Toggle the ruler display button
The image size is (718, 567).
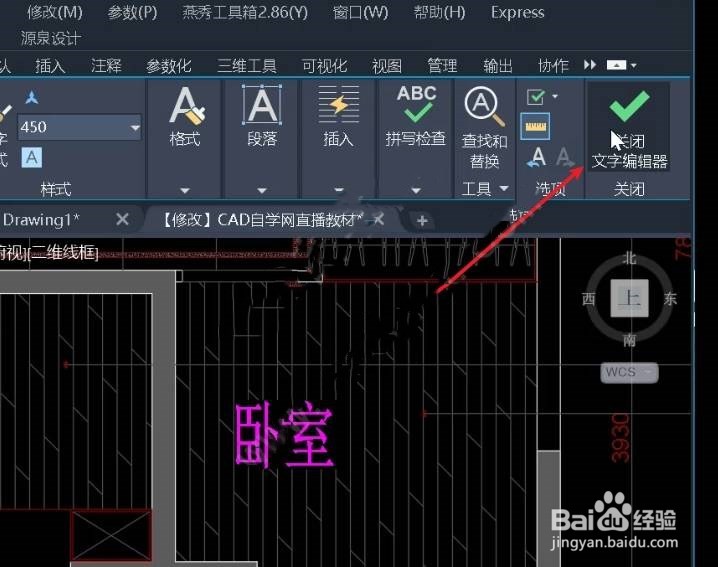pyautogui.click(x=535, y=126)
